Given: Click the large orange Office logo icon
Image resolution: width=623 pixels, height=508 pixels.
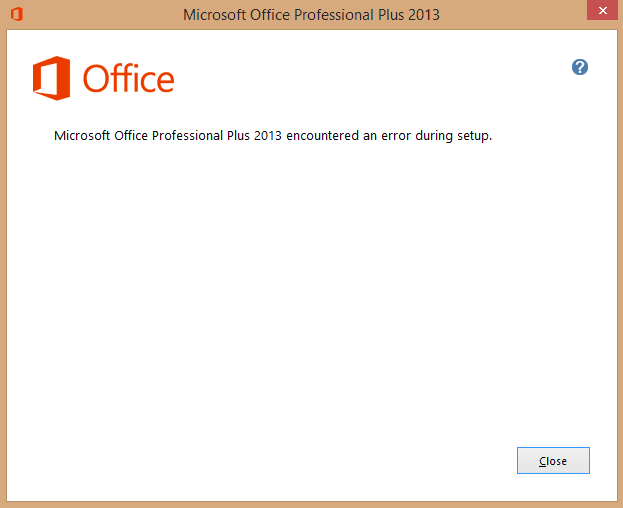Looking at the screenshot, I should [x=52, y=78].
